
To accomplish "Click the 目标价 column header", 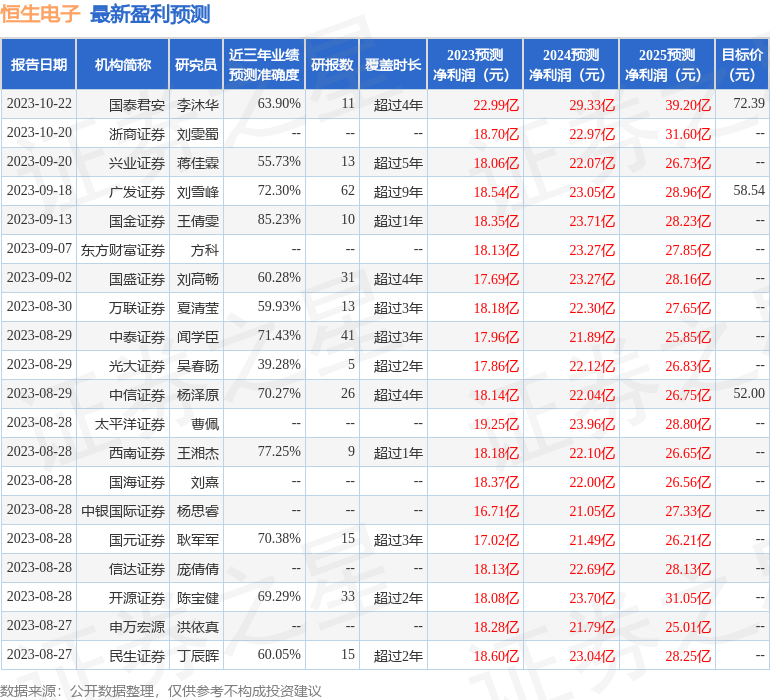I will click(742, 64).
